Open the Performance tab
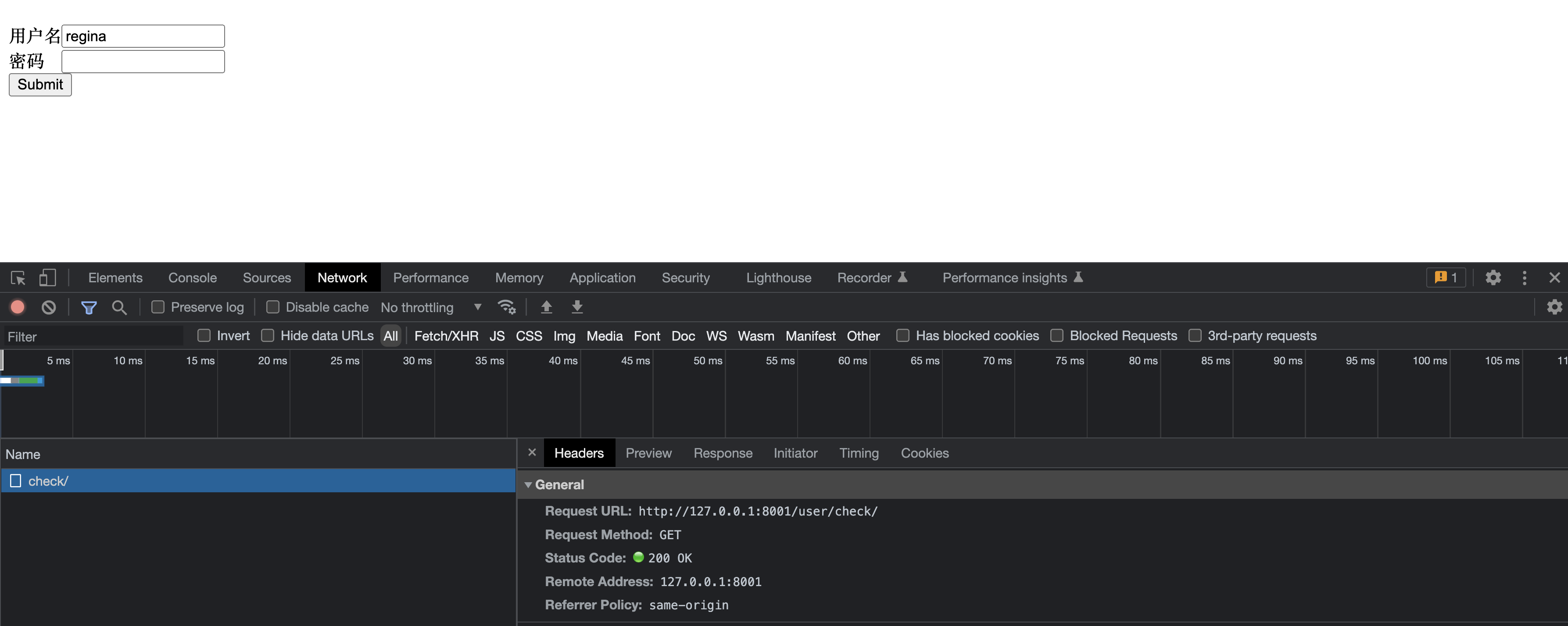This screenshot has height=626, width=1568. [430, 277]
